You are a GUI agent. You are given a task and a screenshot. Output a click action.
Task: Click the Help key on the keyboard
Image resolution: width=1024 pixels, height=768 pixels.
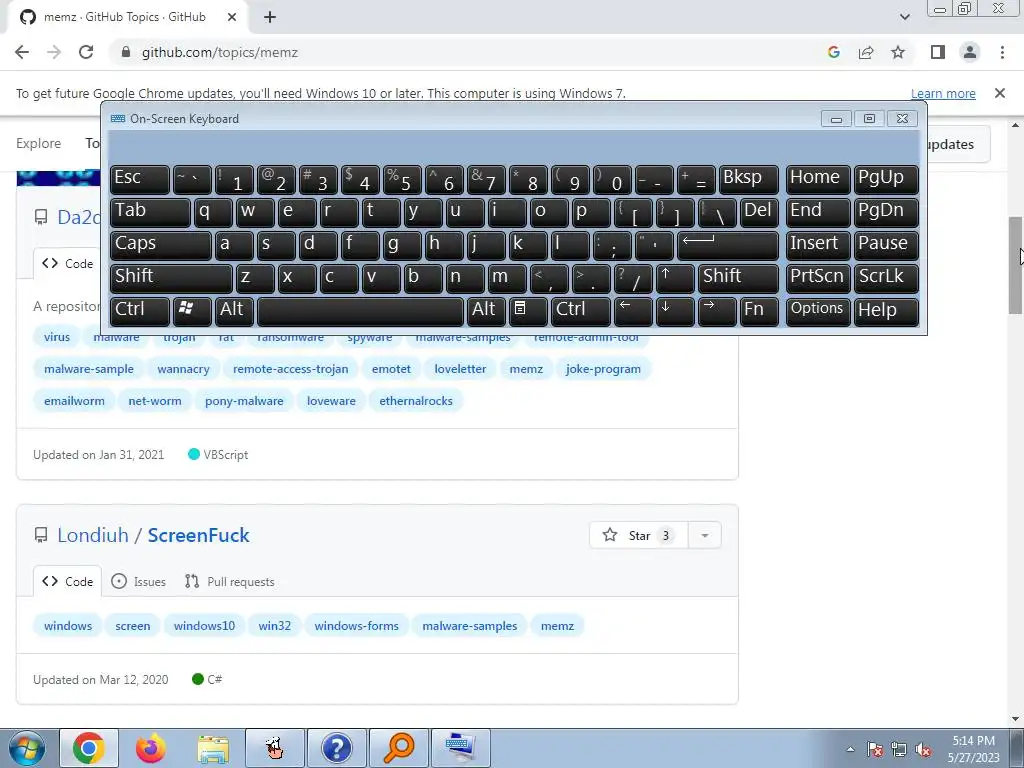886,312
